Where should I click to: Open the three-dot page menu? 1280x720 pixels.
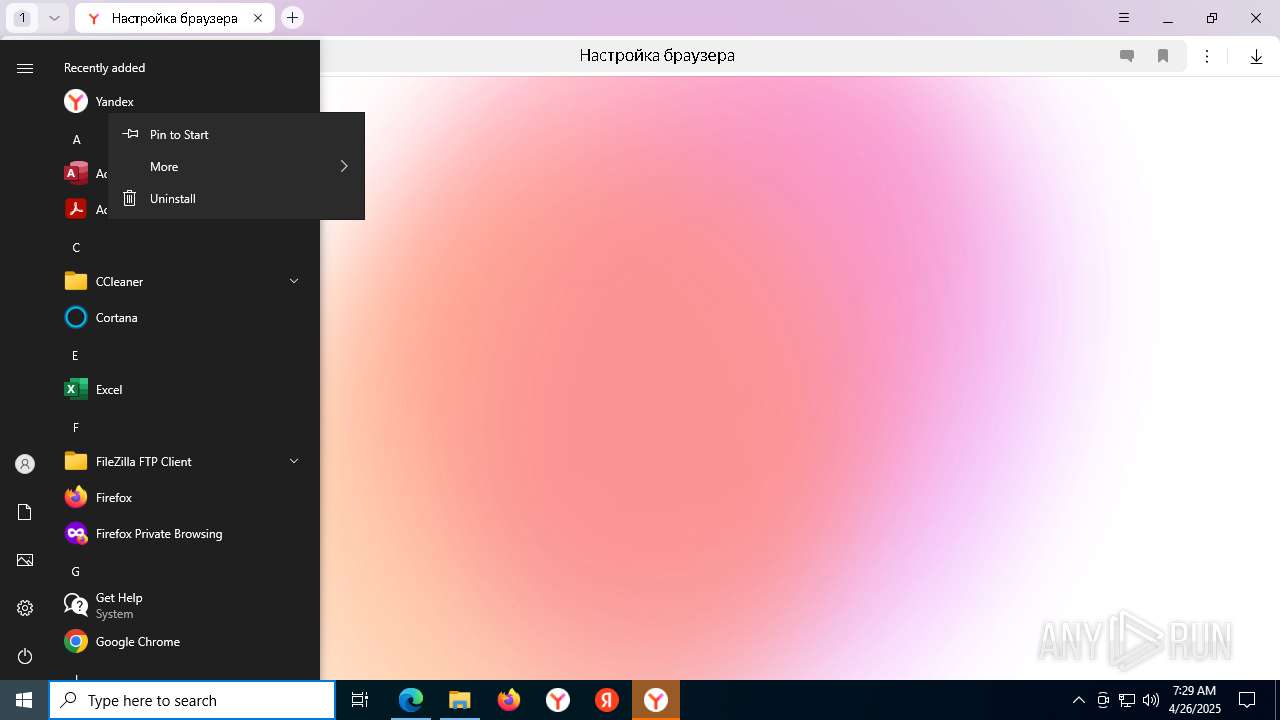coord(1207,56)
